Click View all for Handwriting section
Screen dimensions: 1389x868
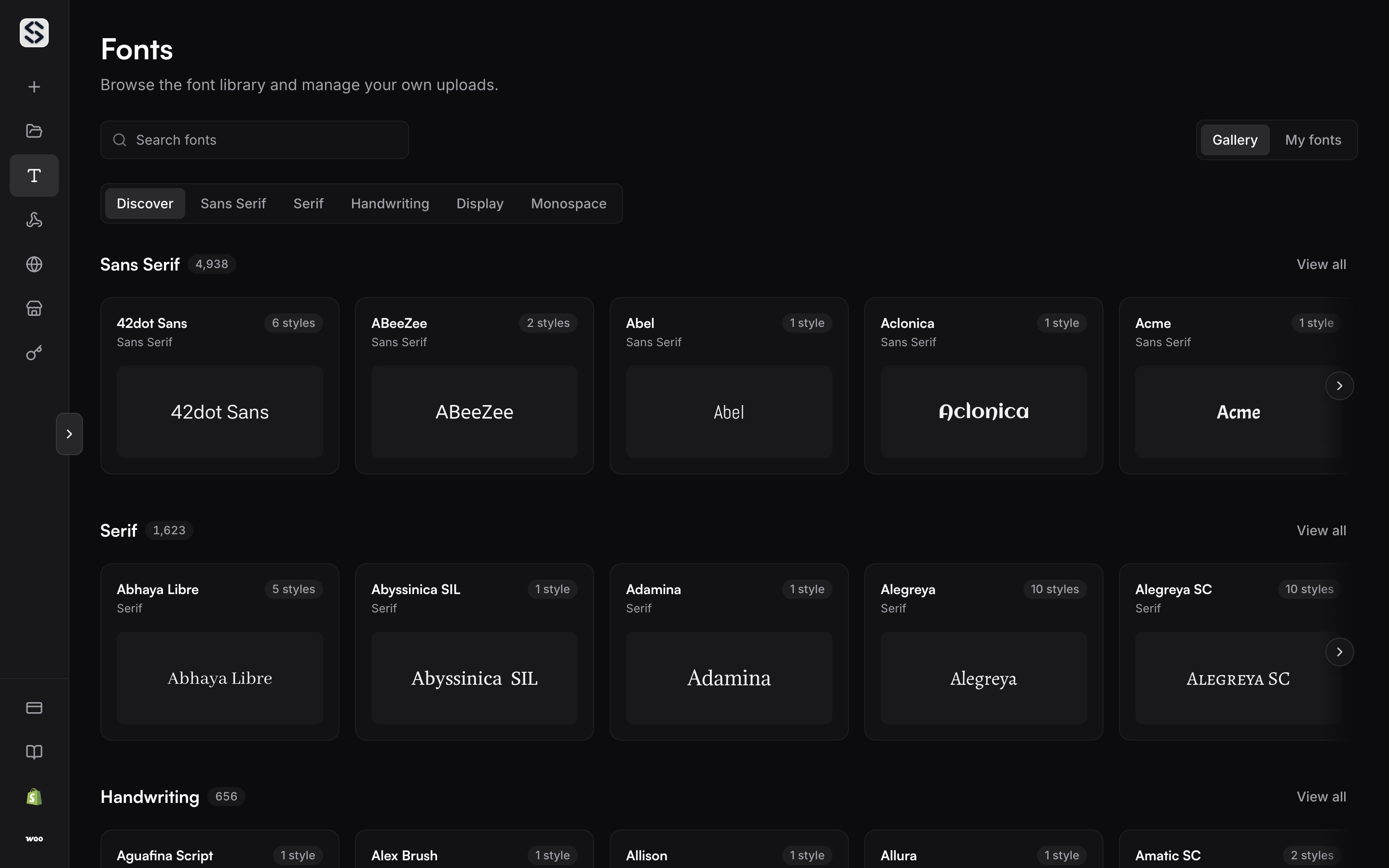(1321, 797)
